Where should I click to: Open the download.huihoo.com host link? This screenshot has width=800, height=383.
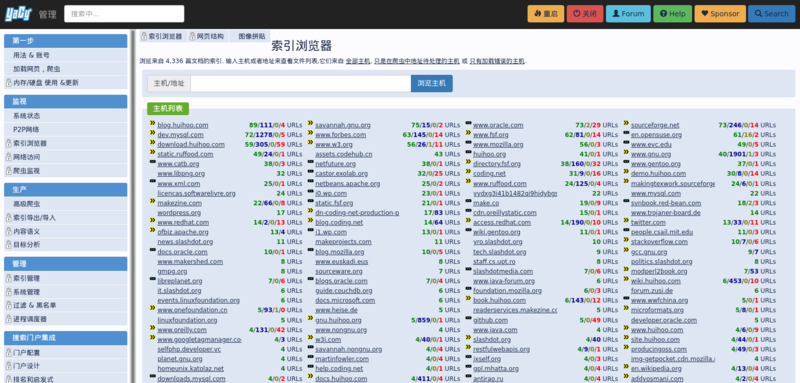click(x=191, y=144)
